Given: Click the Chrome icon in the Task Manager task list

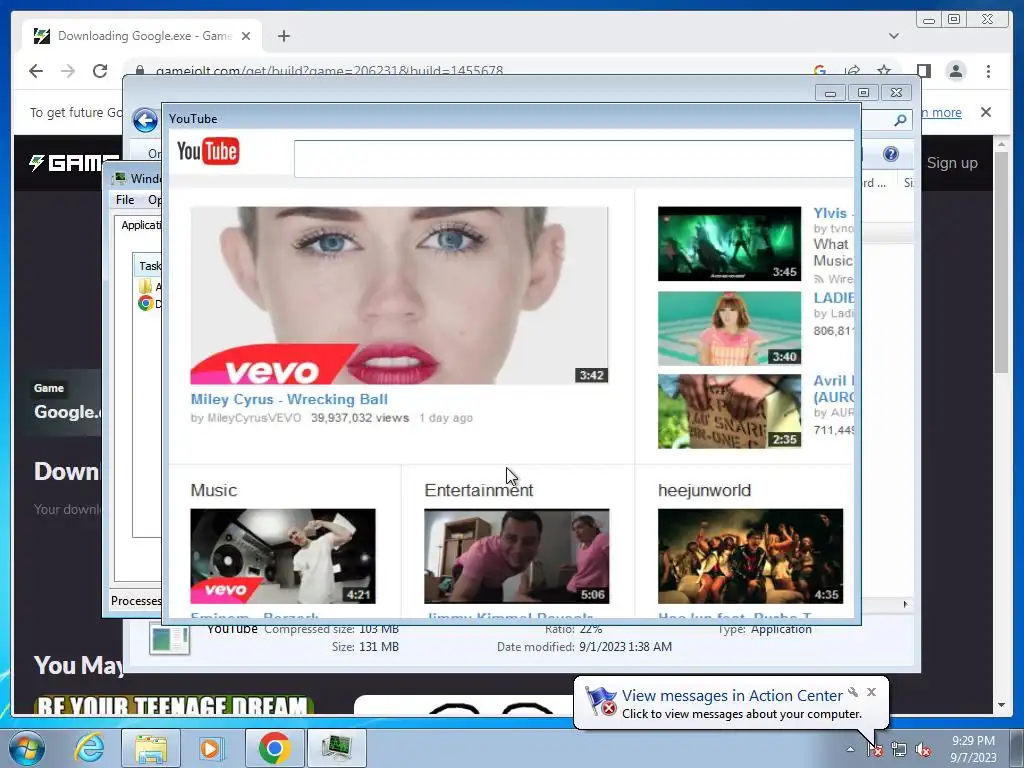Looking at the screenshot, I should (x=146, y=303).
